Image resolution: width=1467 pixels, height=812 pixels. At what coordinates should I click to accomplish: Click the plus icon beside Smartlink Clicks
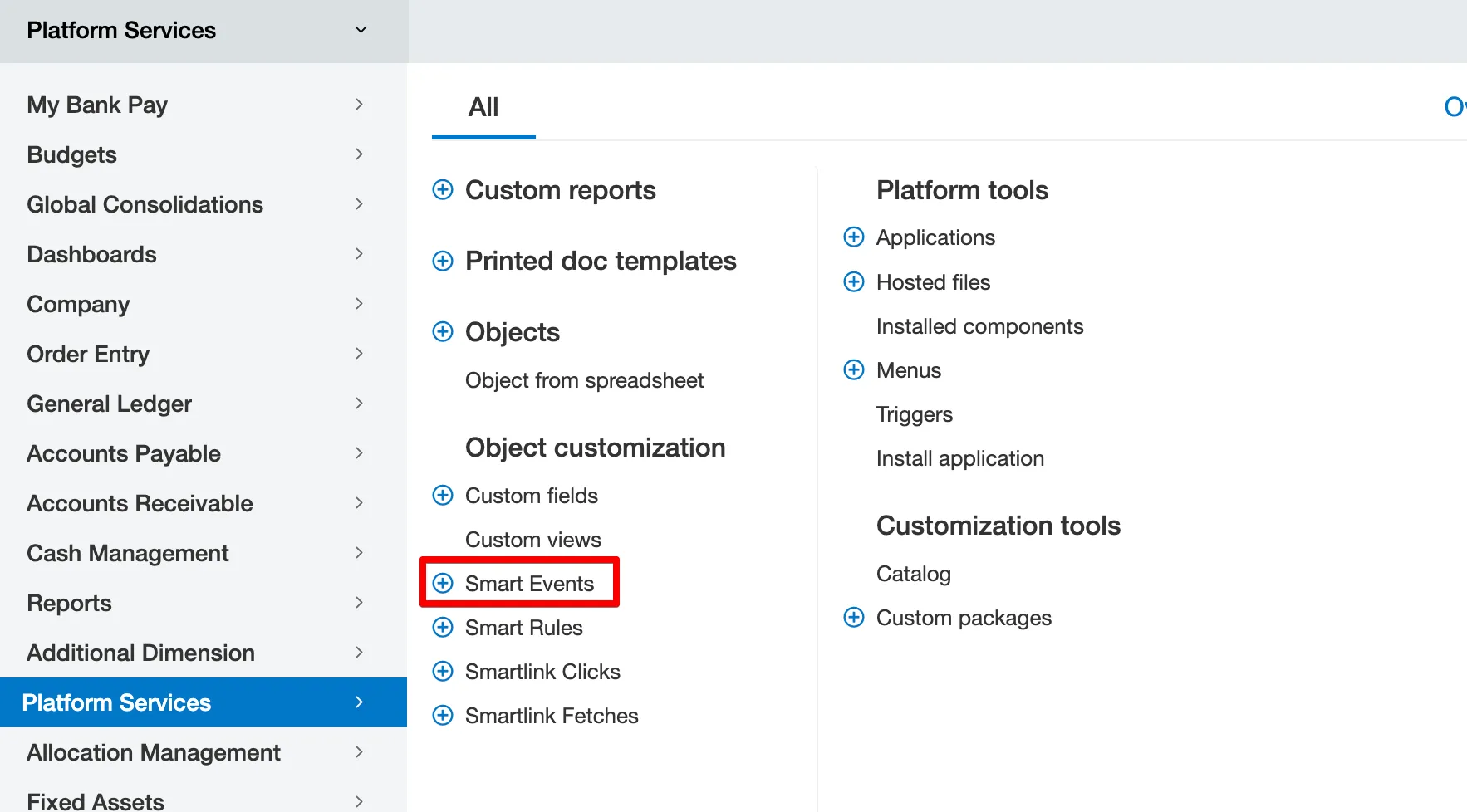443,672
